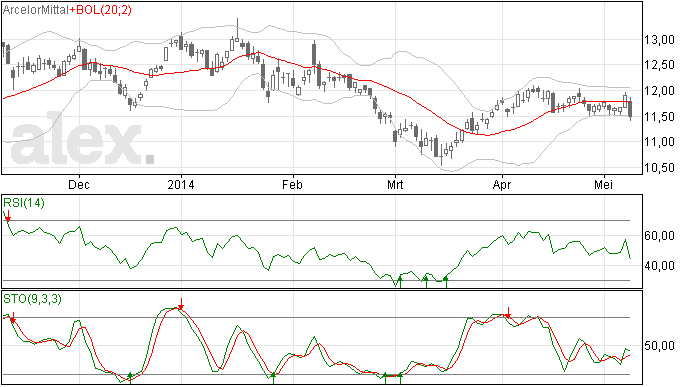Viewport: 690px width, 387px height.
Task: Click the last green RSI buy arrow in March
Action: point(446,281)
